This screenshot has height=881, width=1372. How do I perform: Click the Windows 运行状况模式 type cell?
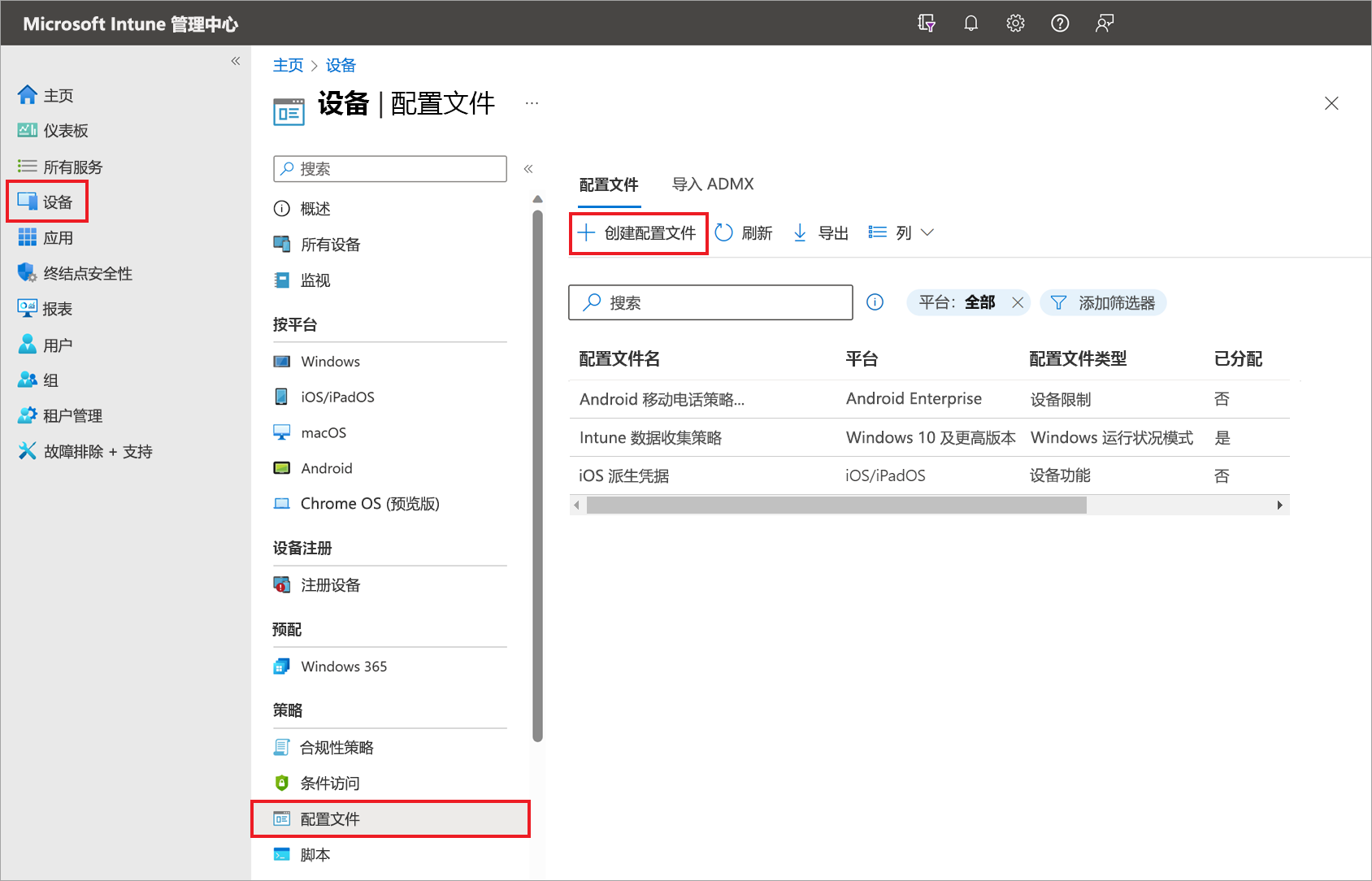click(x=1112, y=437)
